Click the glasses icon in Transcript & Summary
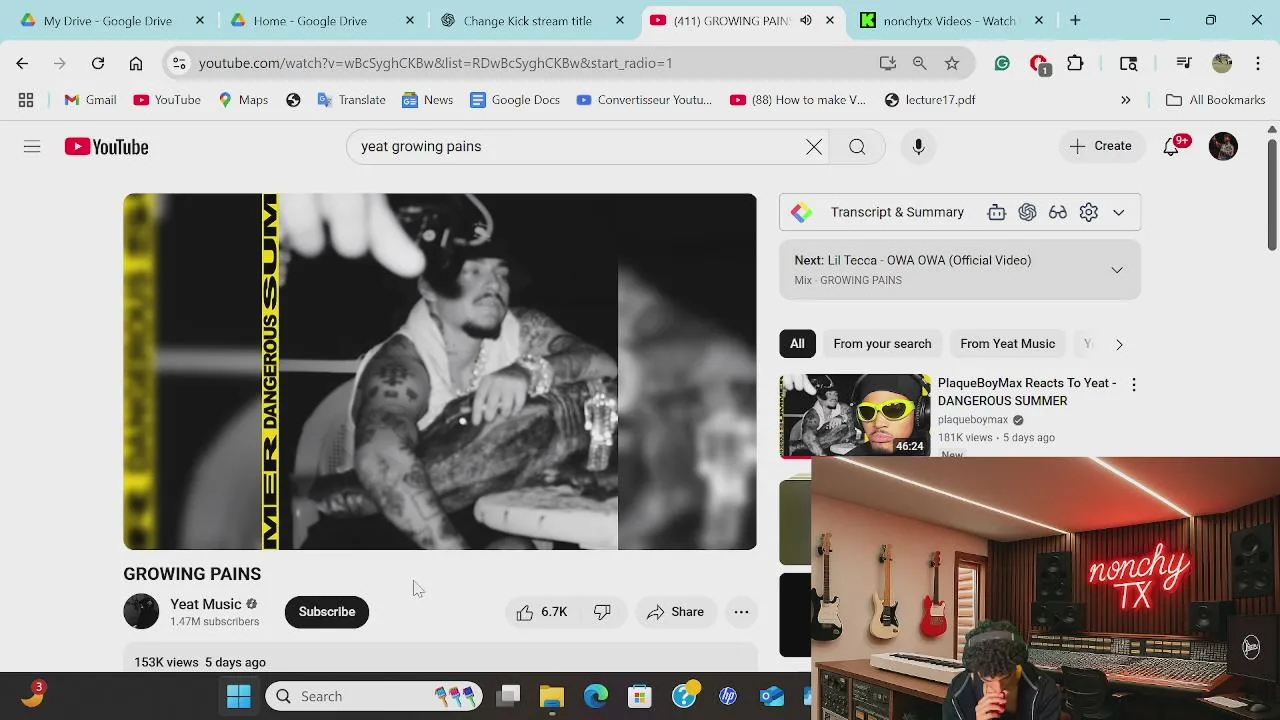This screenshot has height=720, width=1280. (1058, 212)
